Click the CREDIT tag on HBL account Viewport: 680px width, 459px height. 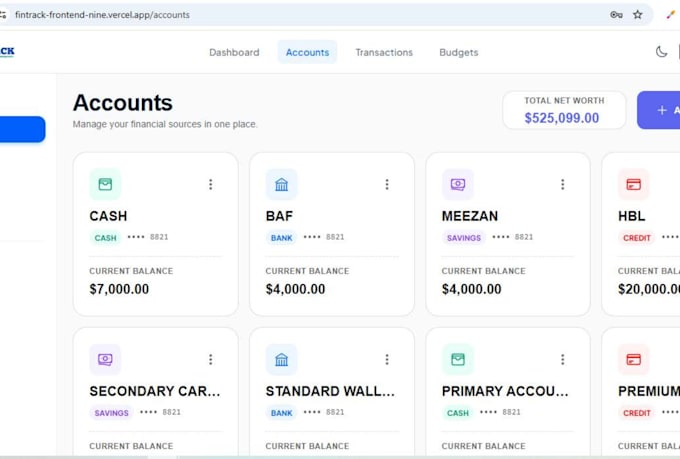point(637,238)
